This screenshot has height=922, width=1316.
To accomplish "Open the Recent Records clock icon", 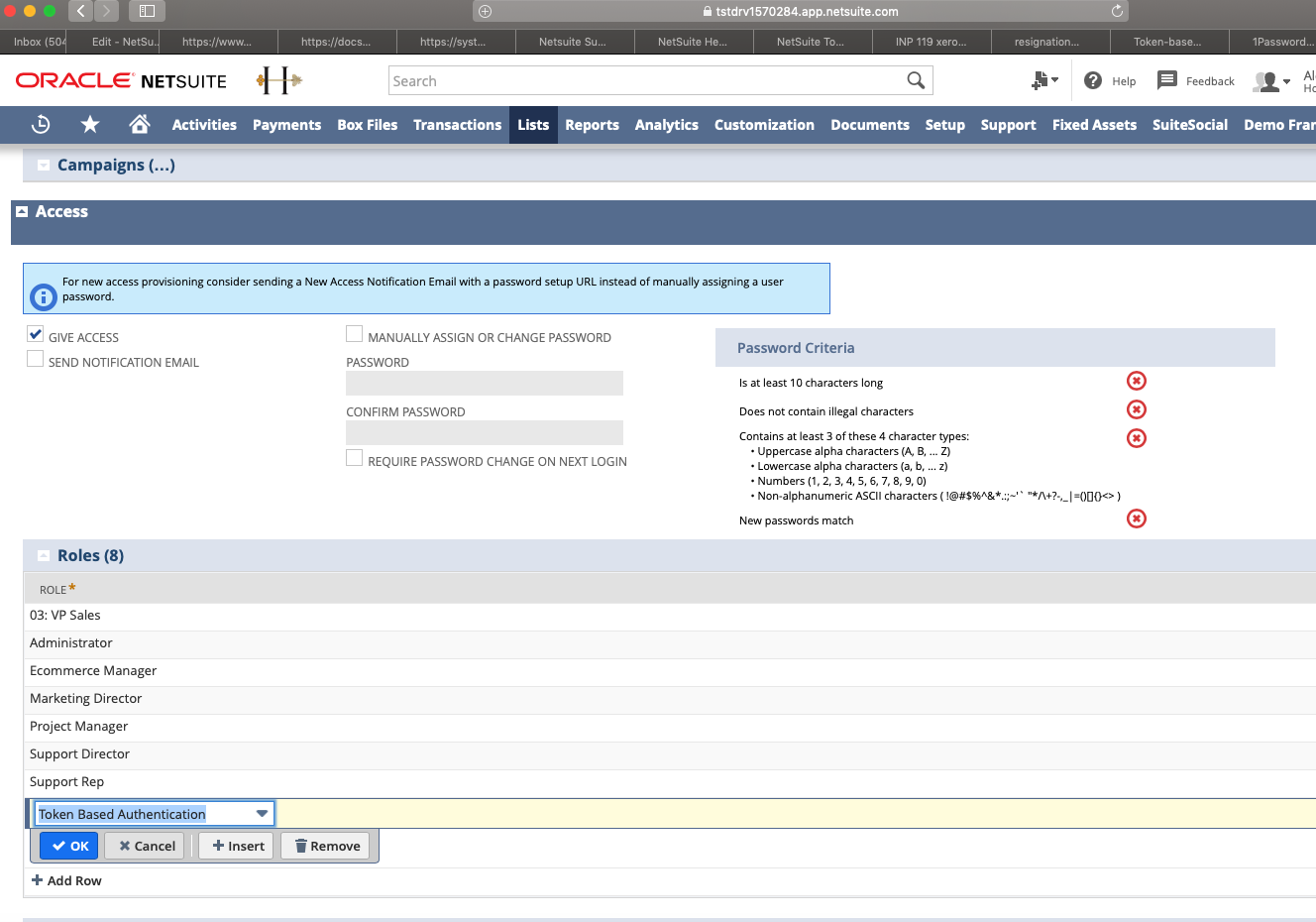I will [41, 124].
